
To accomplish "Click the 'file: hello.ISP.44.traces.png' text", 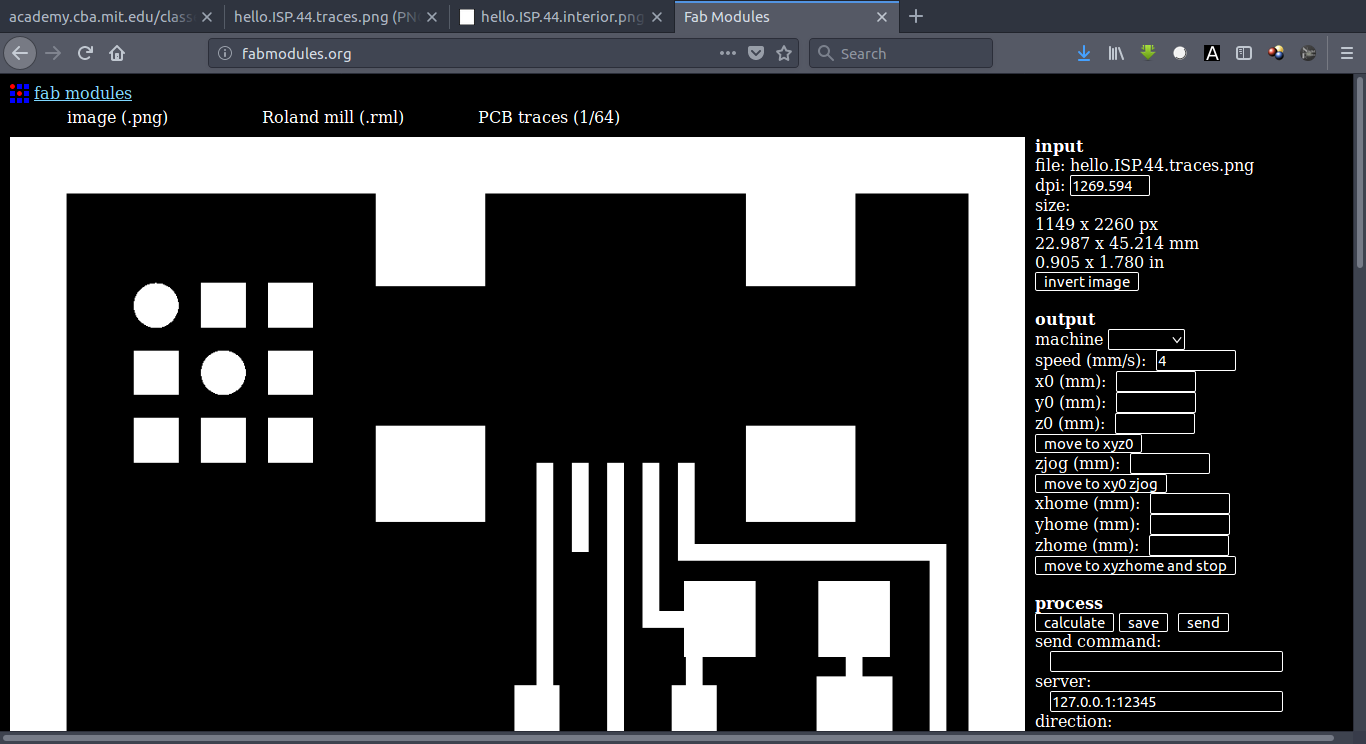I will click(1144, 166).
